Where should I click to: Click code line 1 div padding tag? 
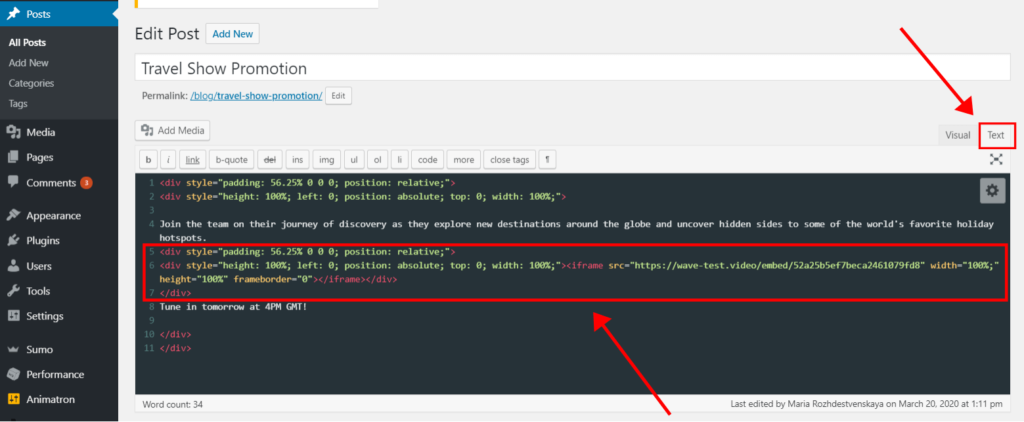(x=308, y=183)
